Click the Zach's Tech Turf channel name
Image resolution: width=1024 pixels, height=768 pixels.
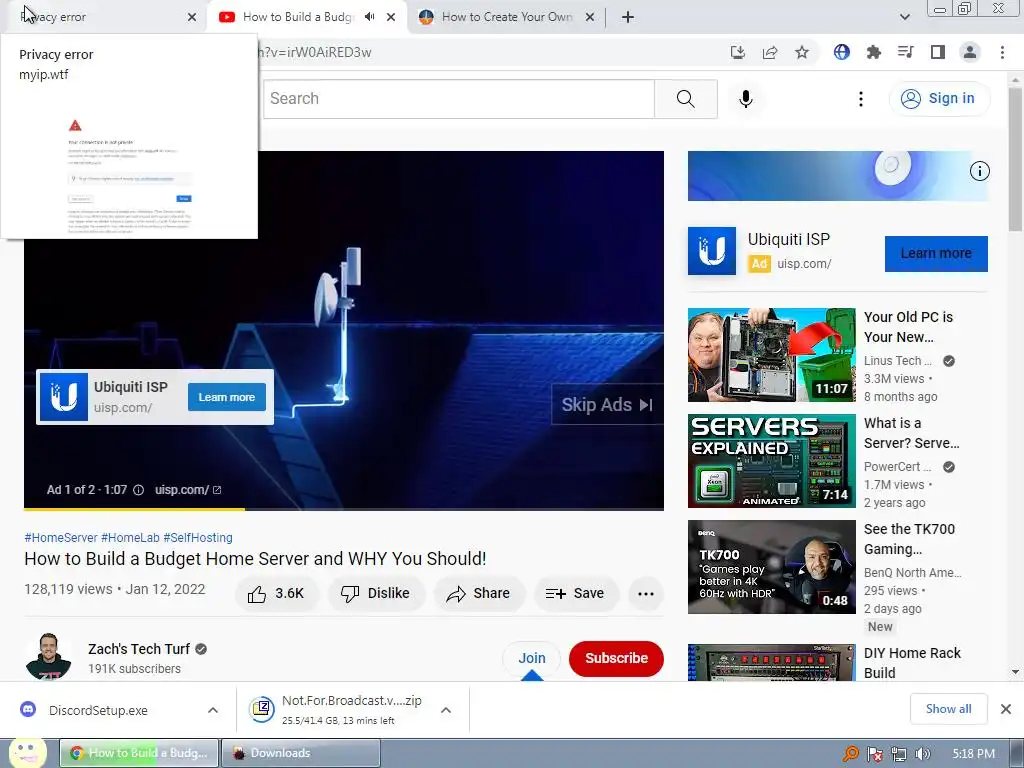138,649
